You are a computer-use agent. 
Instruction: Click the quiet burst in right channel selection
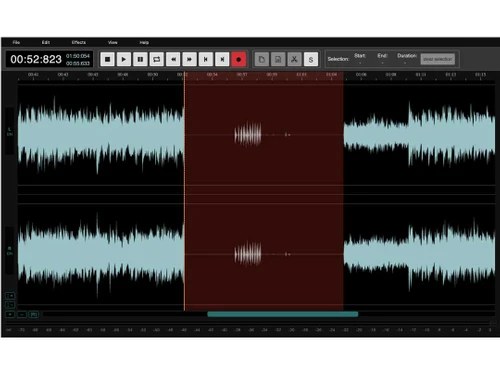[248, 254]
